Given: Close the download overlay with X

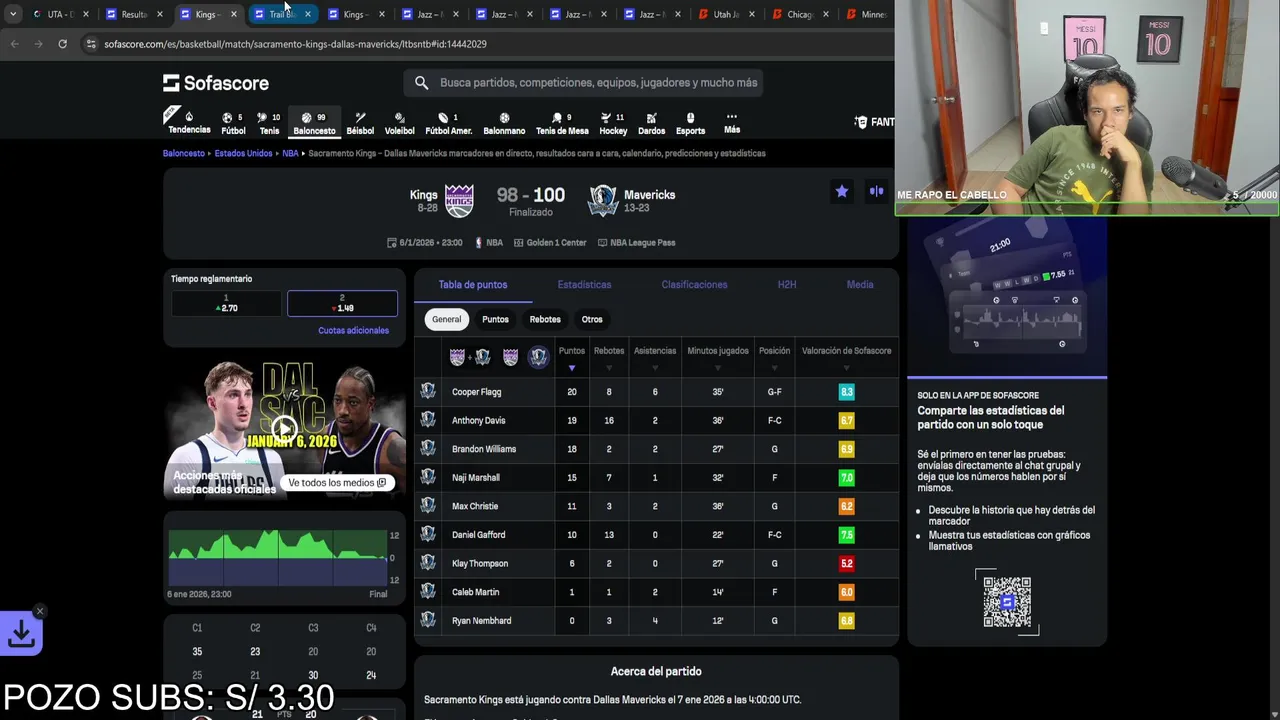Looking at the screenshot, I should (x=39, y=611).
